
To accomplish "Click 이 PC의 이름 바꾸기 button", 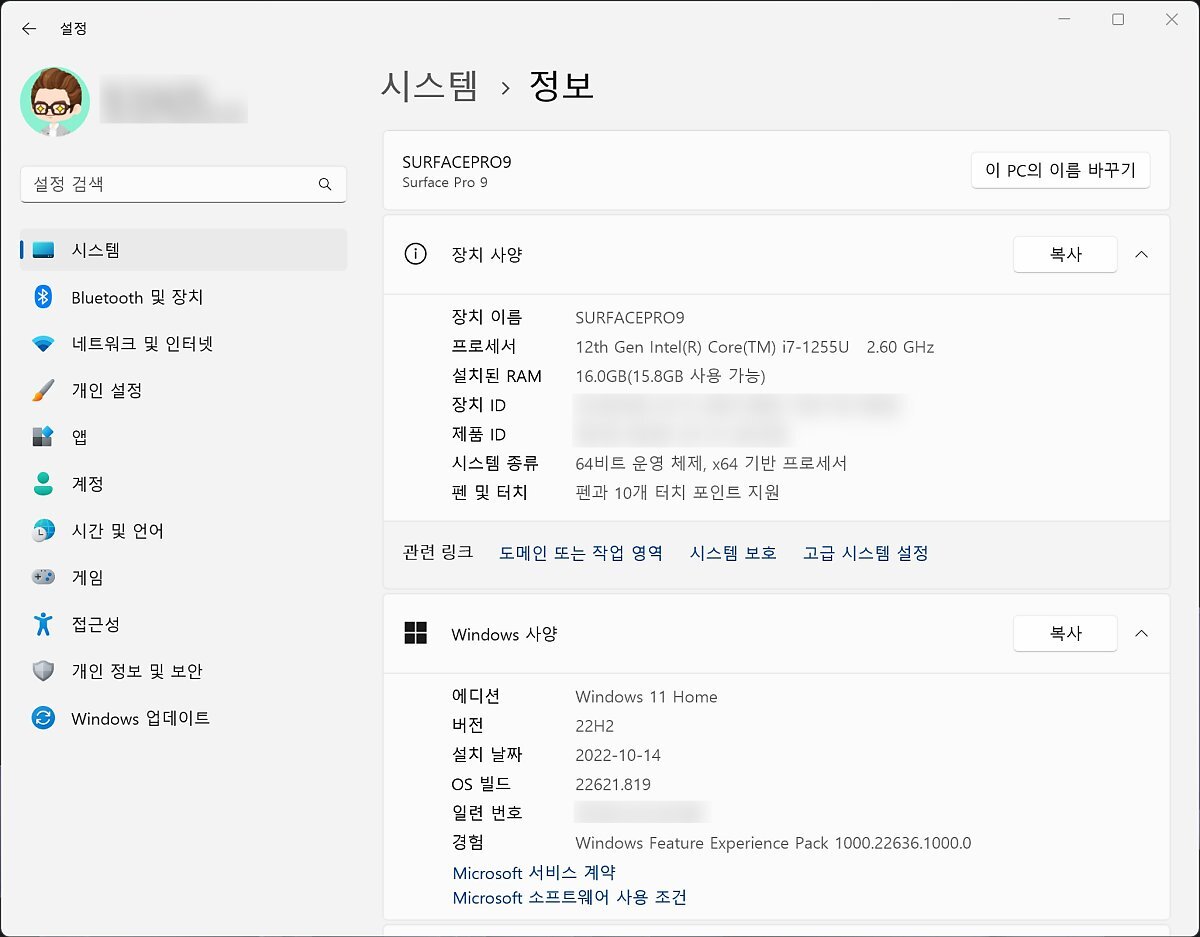I will click(1060, 170).
